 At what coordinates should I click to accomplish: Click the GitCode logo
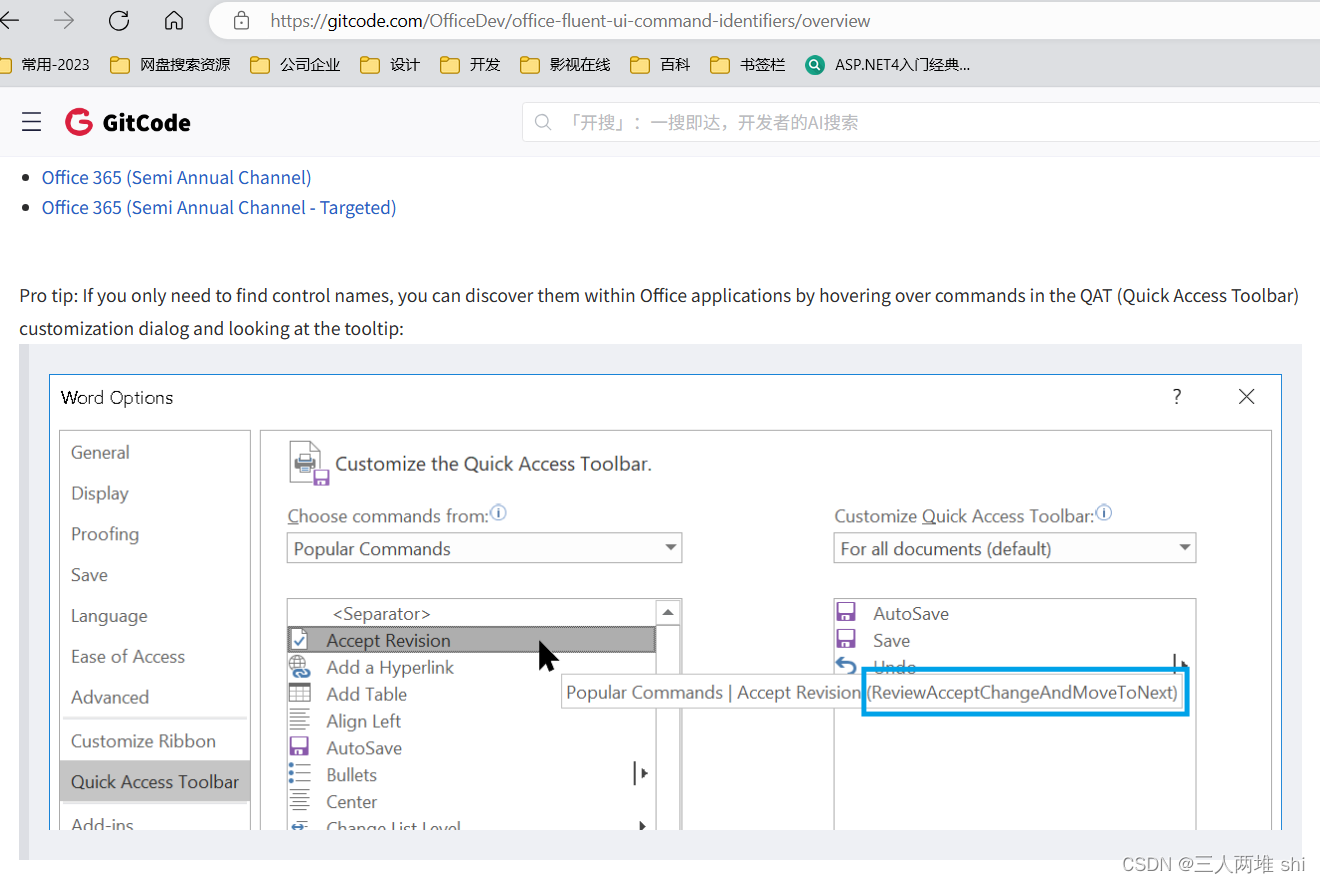pos(128,122)
